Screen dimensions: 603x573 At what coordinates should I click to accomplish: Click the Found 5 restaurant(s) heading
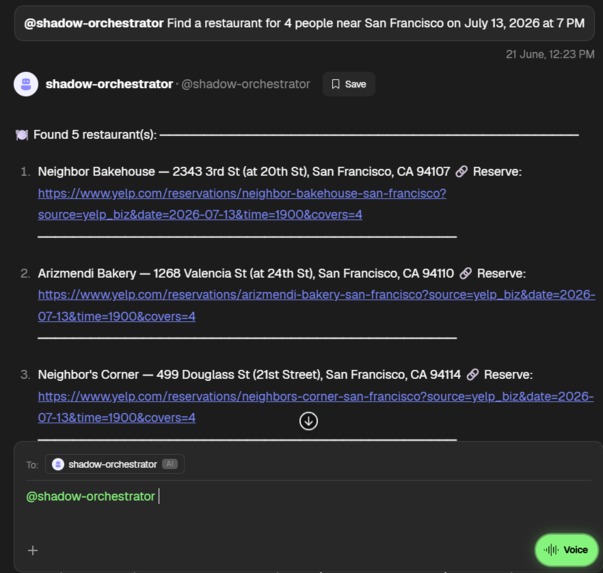pyautogui.click(x=95, y=135)
